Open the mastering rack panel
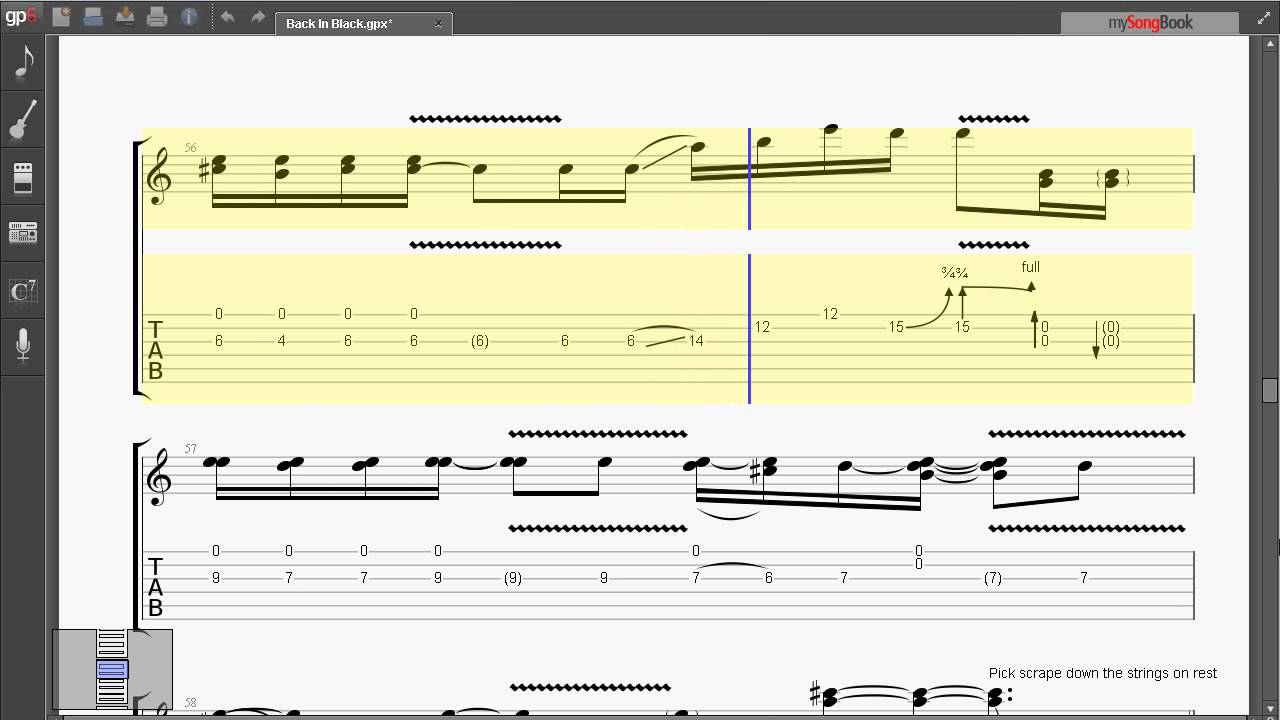This screenshot has height=720, width=1280. (x=23, y=233)
